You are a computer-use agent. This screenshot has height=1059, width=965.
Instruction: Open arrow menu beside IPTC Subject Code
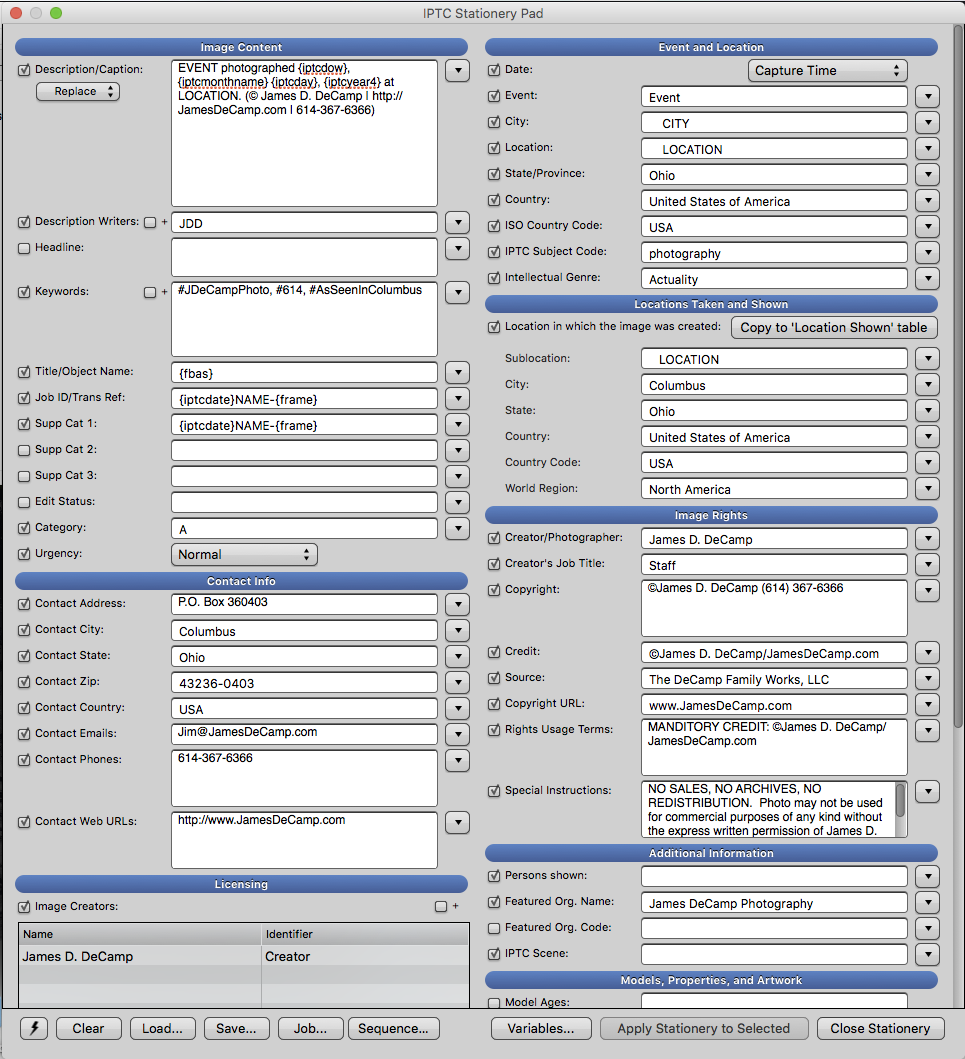pos(928,253)
